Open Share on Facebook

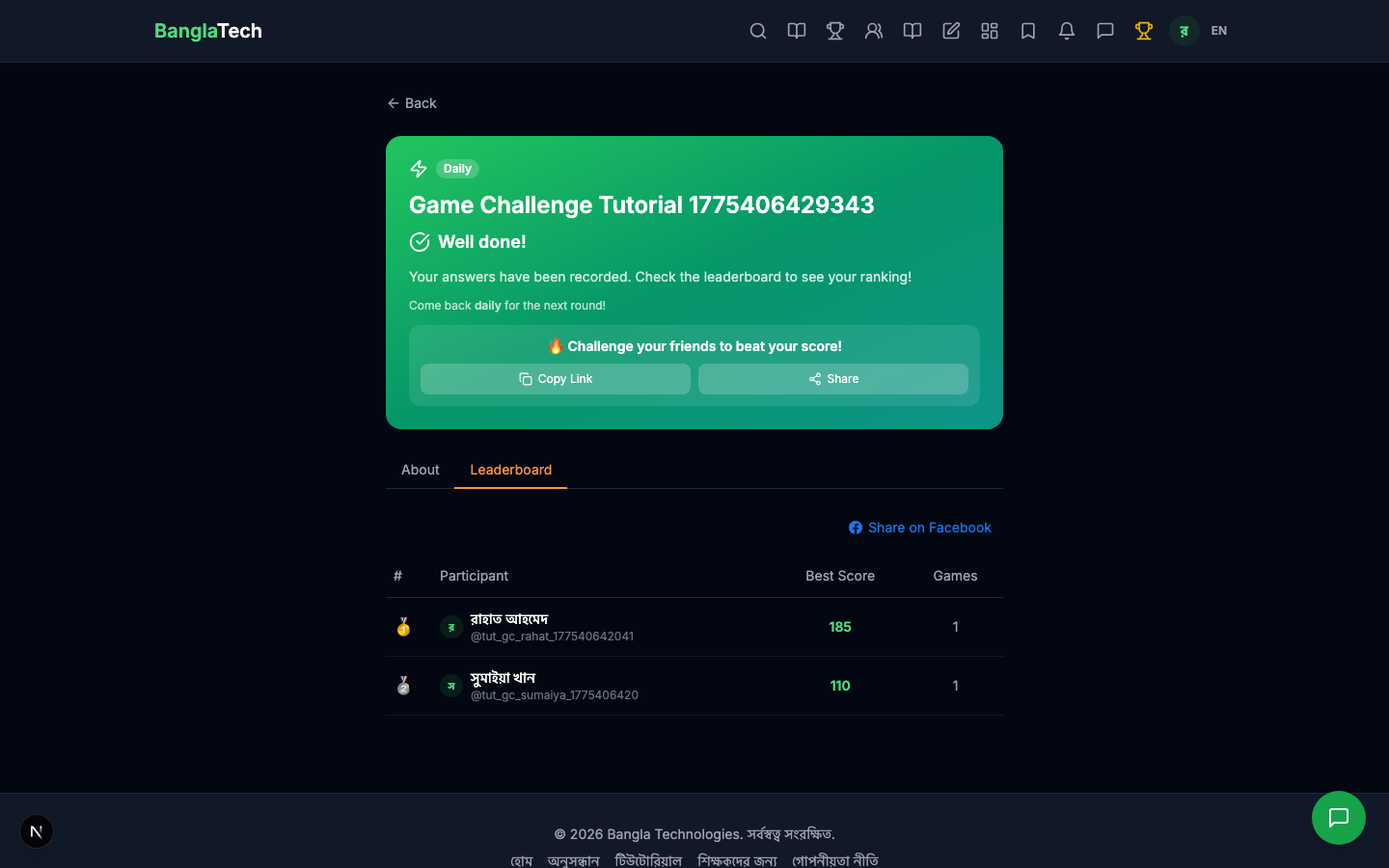(919, 528)
